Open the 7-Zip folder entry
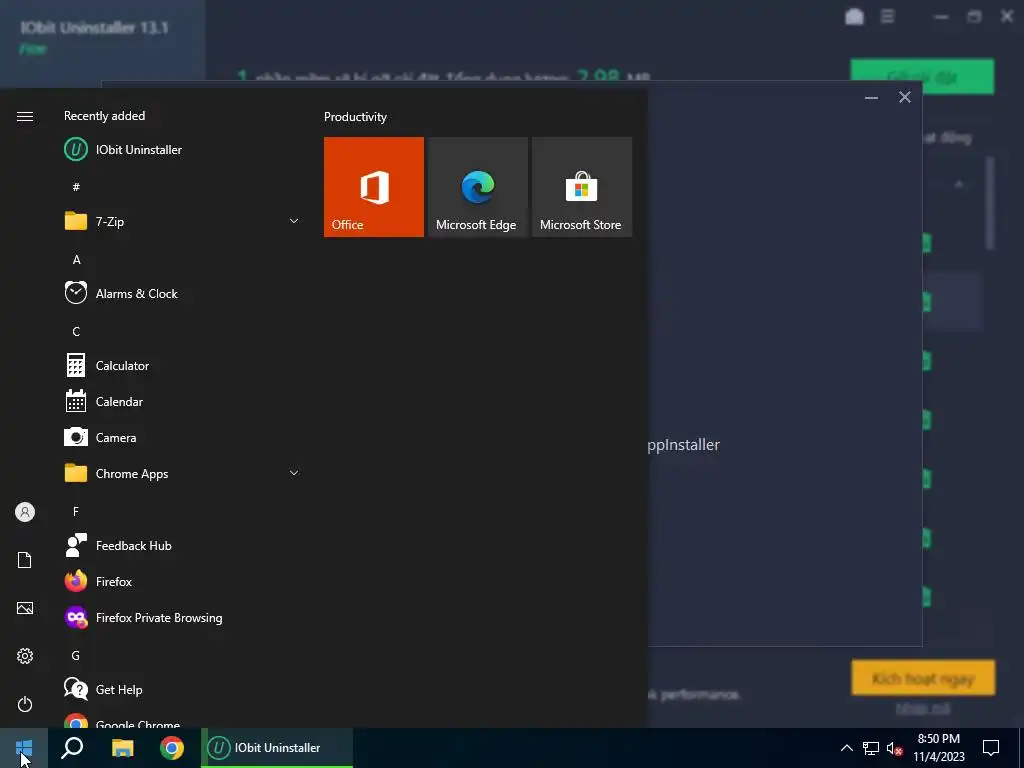The height and width of the screenshot is (768, 1024). [183, 221]
